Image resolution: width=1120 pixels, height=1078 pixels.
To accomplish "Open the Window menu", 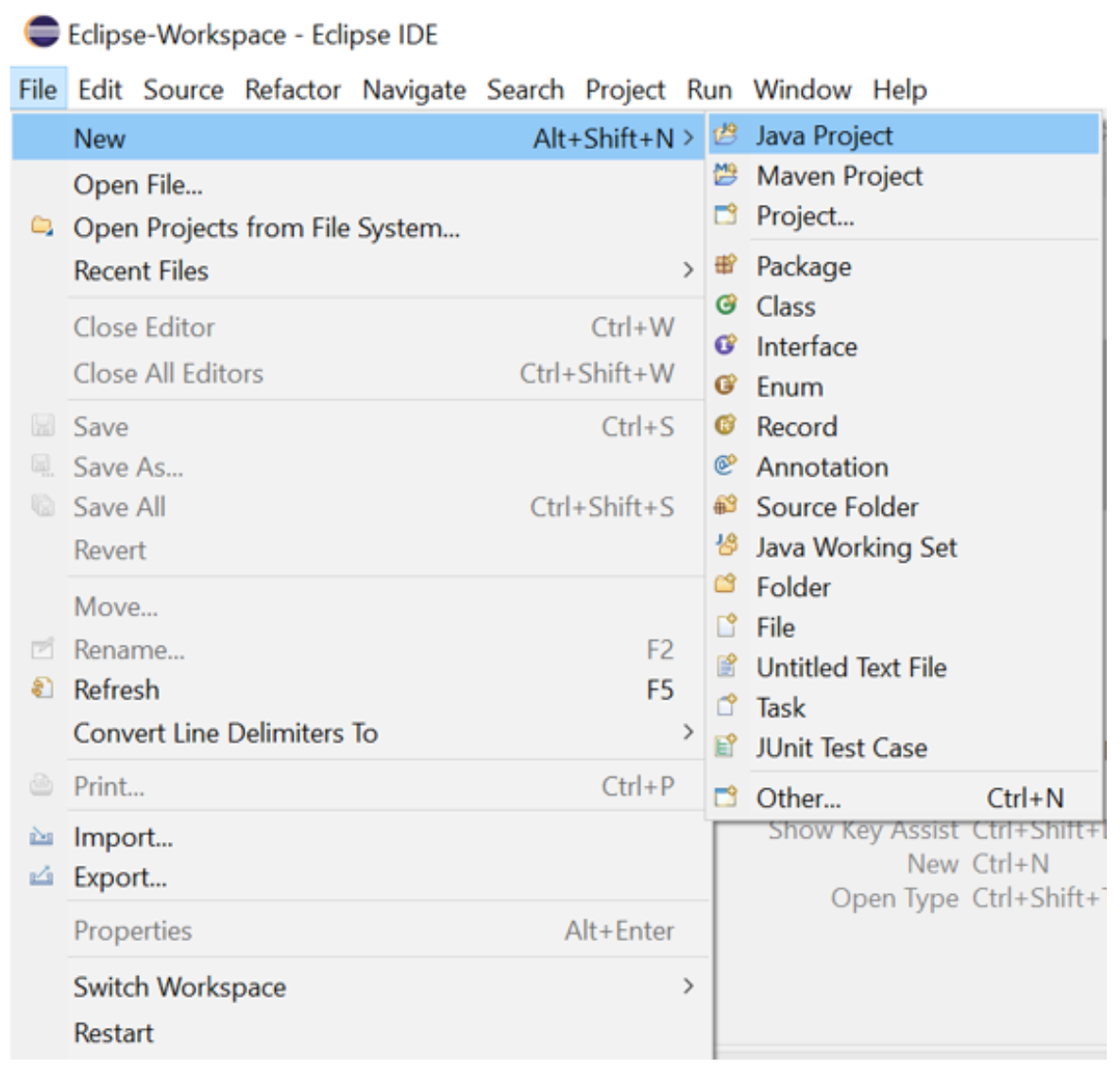I will tap(803, 90).
